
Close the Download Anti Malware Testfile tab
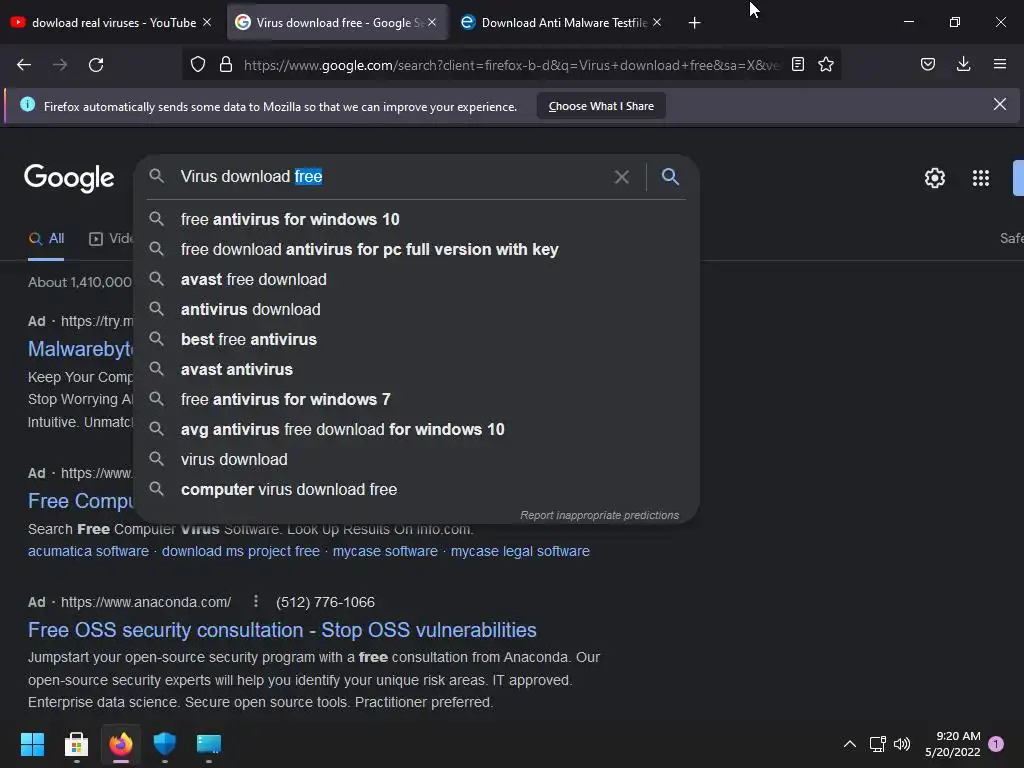click(x=657, y=22)
